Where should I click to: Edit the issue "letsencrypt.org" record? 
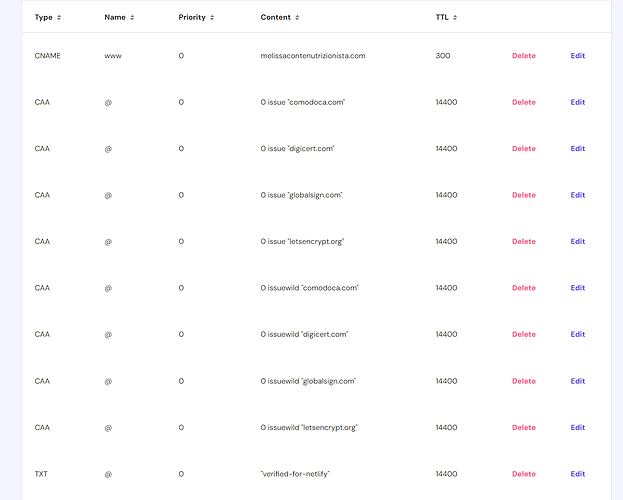click(x=578, y=242)
